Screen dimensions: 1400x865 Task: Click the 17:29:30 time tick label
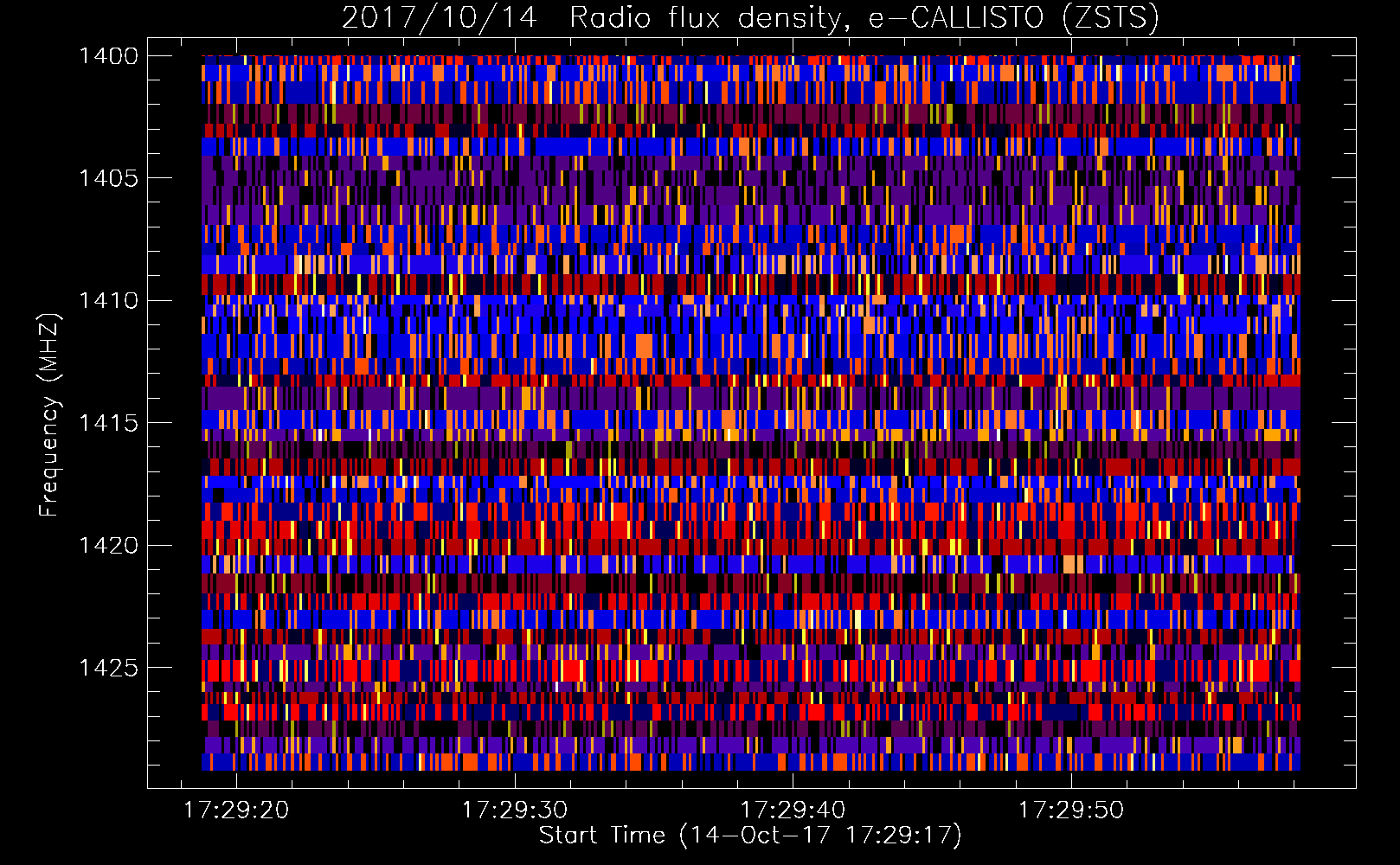515,811
